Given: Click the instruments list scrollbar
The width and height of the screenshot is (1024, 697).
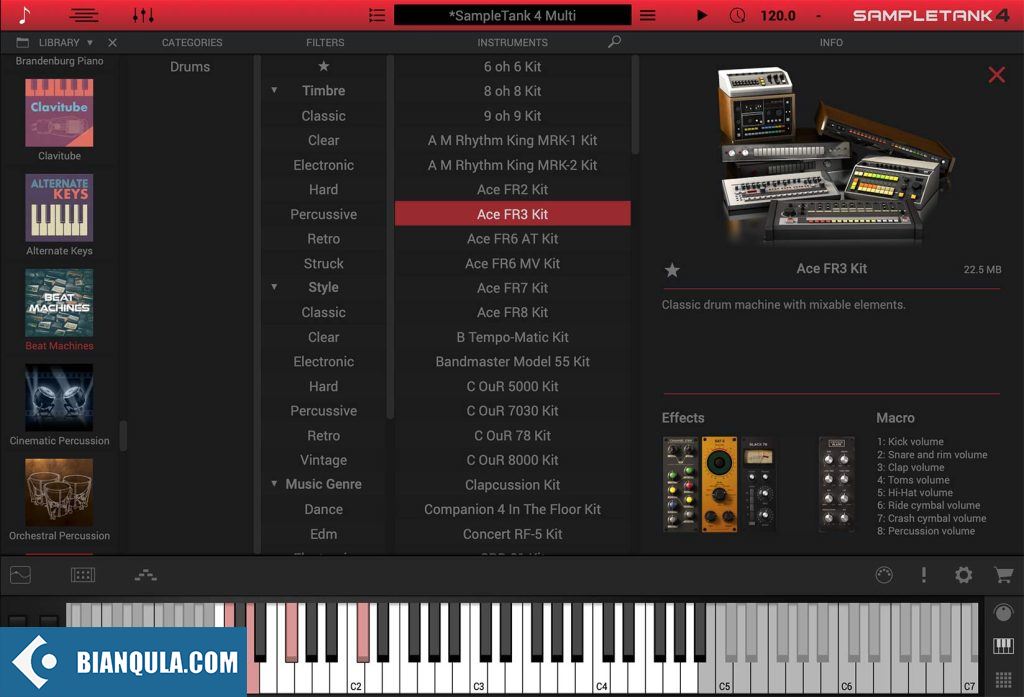Looking at the screenshot, I should coord(635,105).
